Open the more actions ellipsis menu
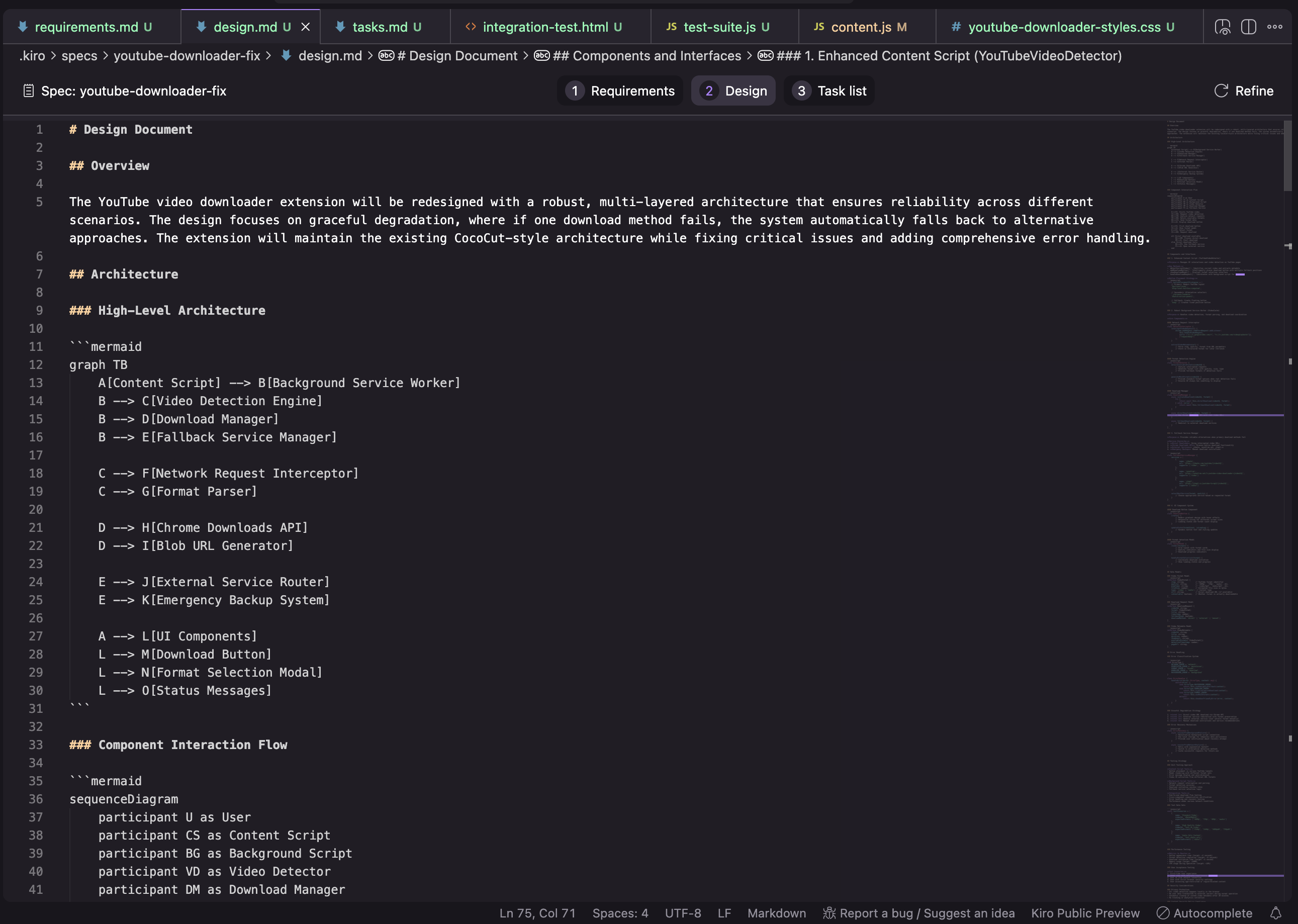The image size is (1298, 924). 1275,27
